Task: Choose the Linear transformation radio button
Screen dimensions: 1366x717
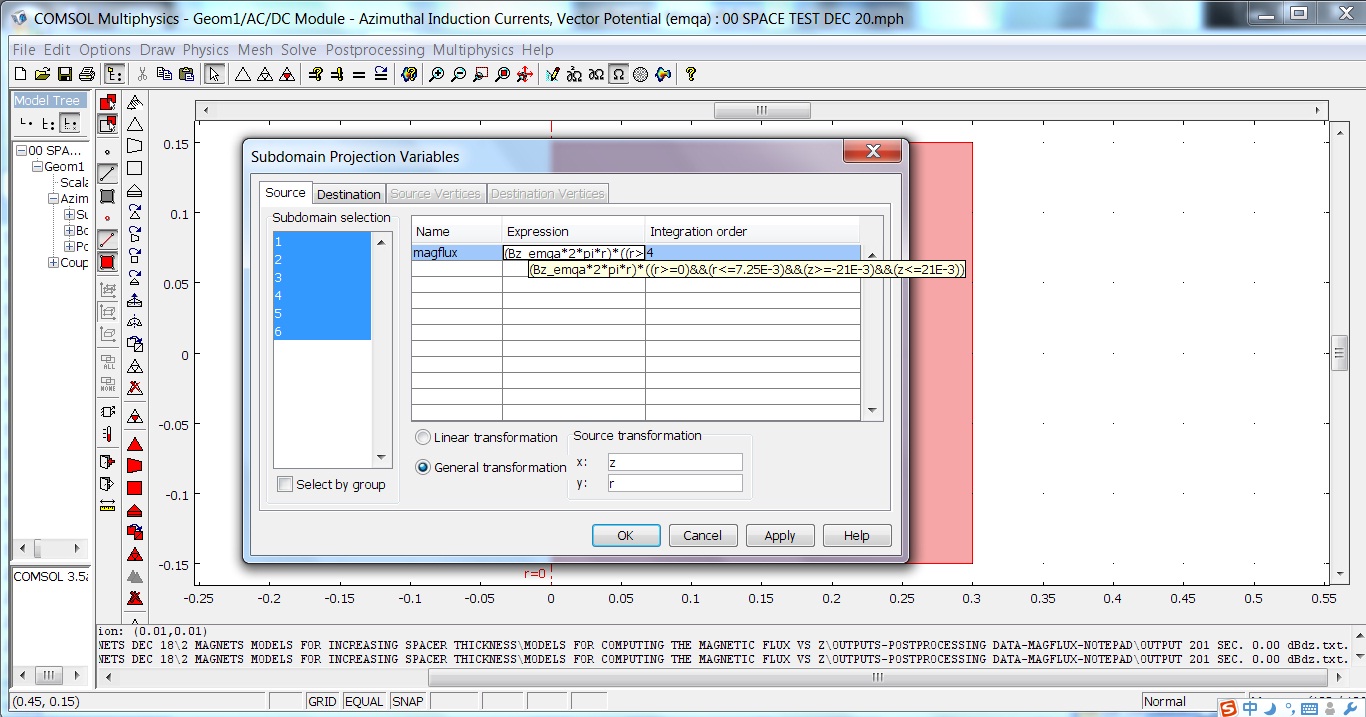Action: point(423,438)
